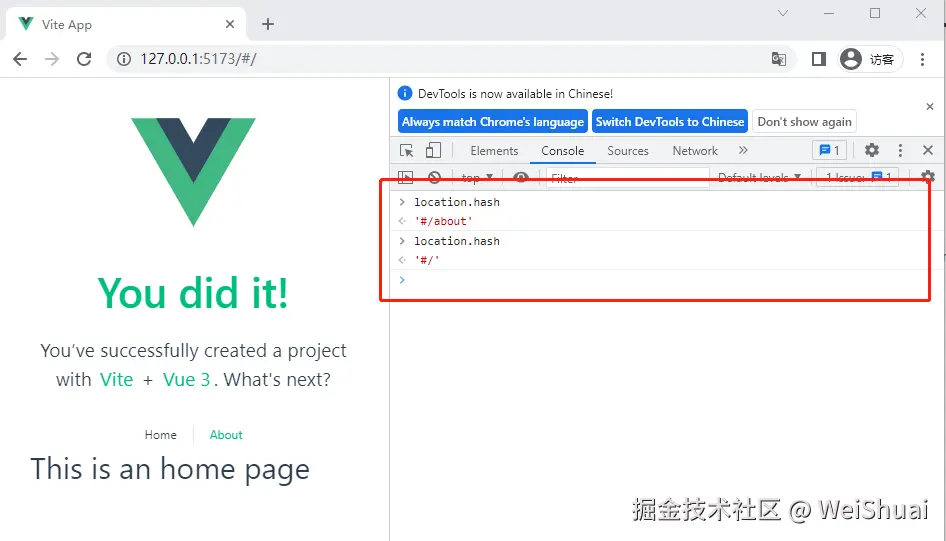The height and width of the screenshot is (541, 946).
Task: Expand more DevTools tabs chevron
Action: [743, 150]
